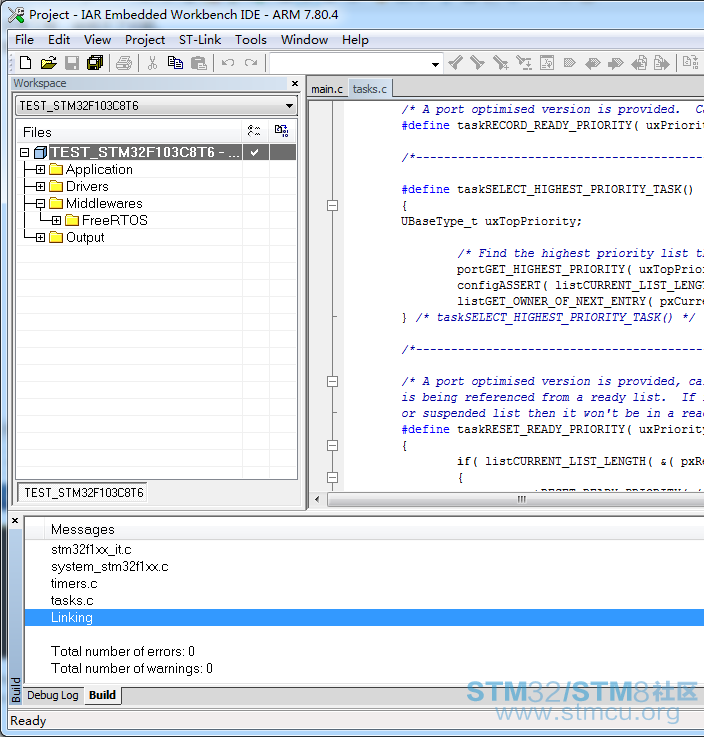704x737 pixels.
Task: Click inside the quick search input field
Action: 350,63
